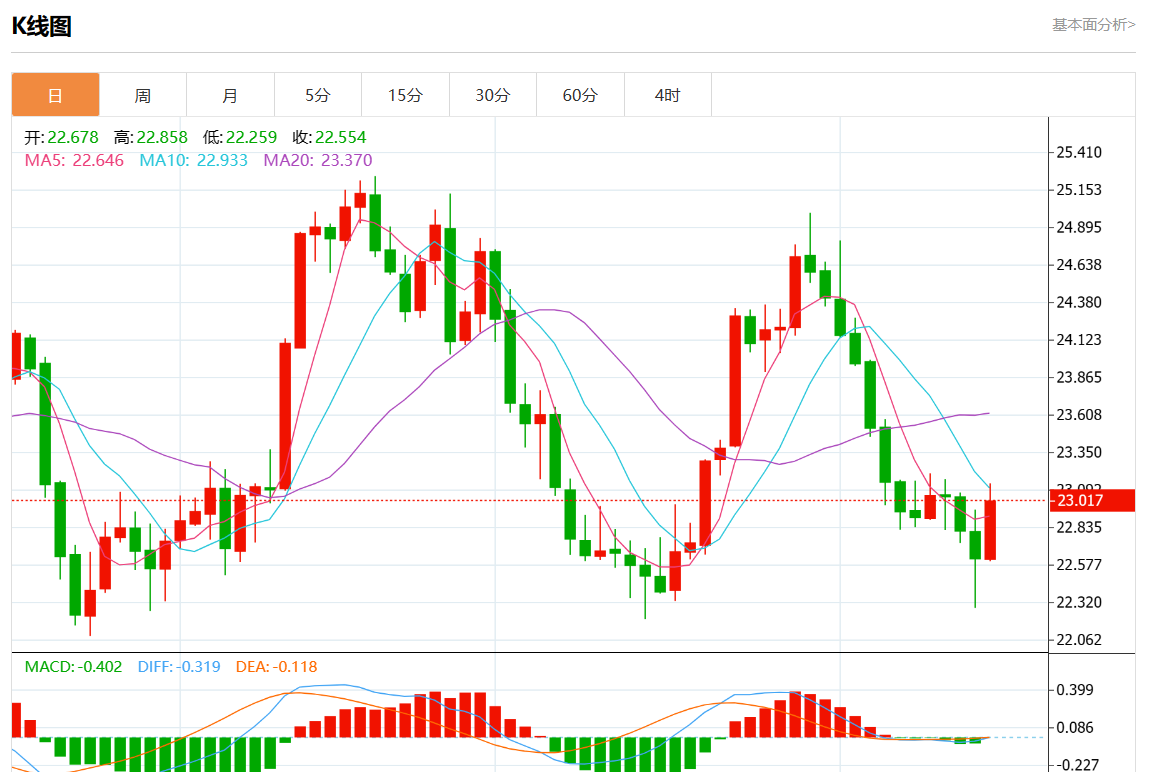Click the MA10: 22.933 label

click(x=194, y=160)
